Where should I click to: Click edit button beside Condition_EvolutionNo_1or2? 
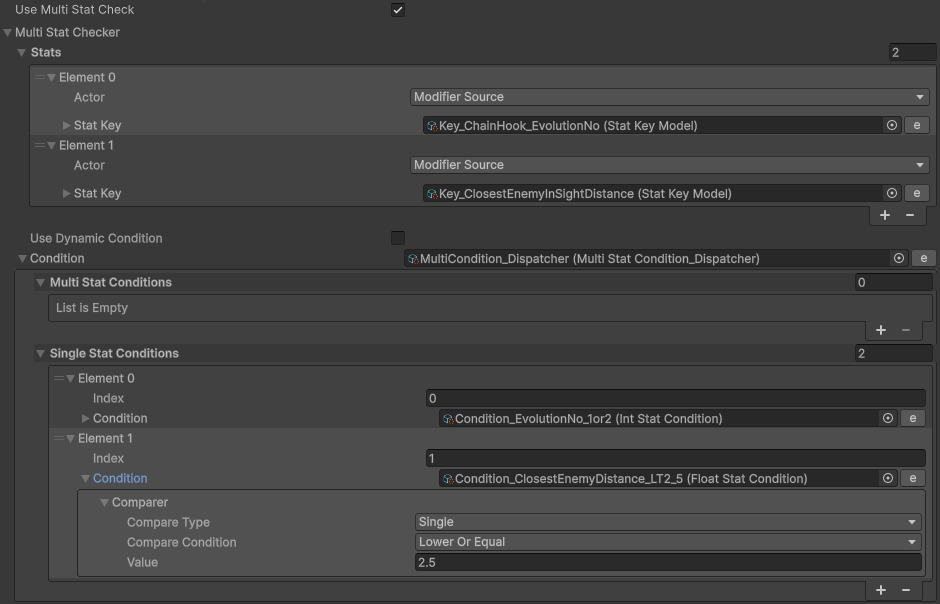pos(913,418)
